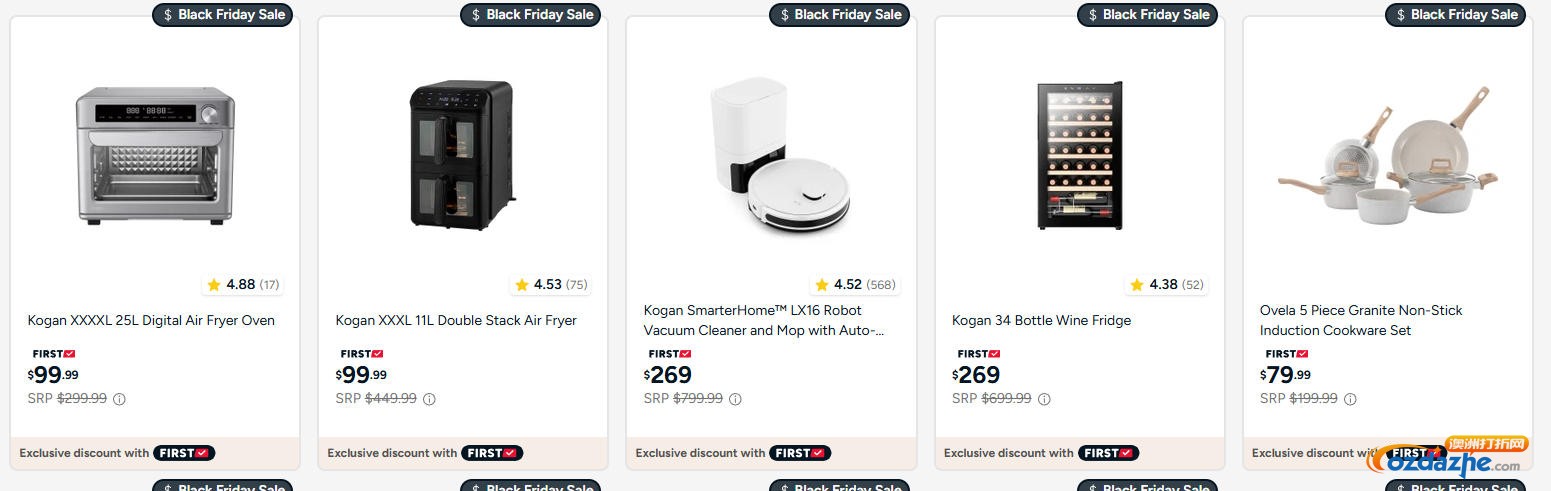This screenshot has height=491, width=1551.
Task: Click FIRST logo above Wine Fridge price
Action: pos(979,354)
